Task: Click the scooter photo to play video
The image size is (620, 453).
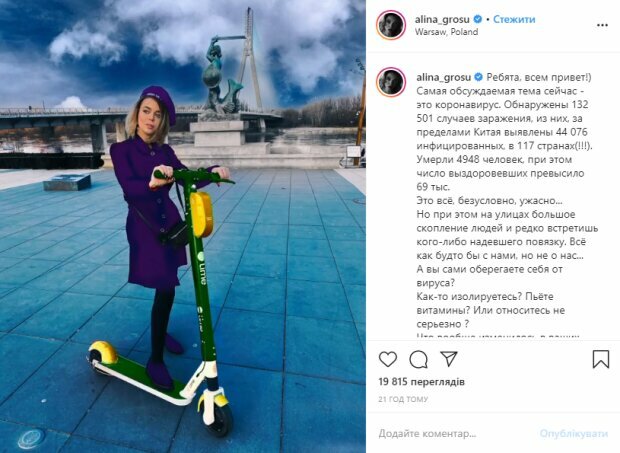Action: [x=183, y=226]
